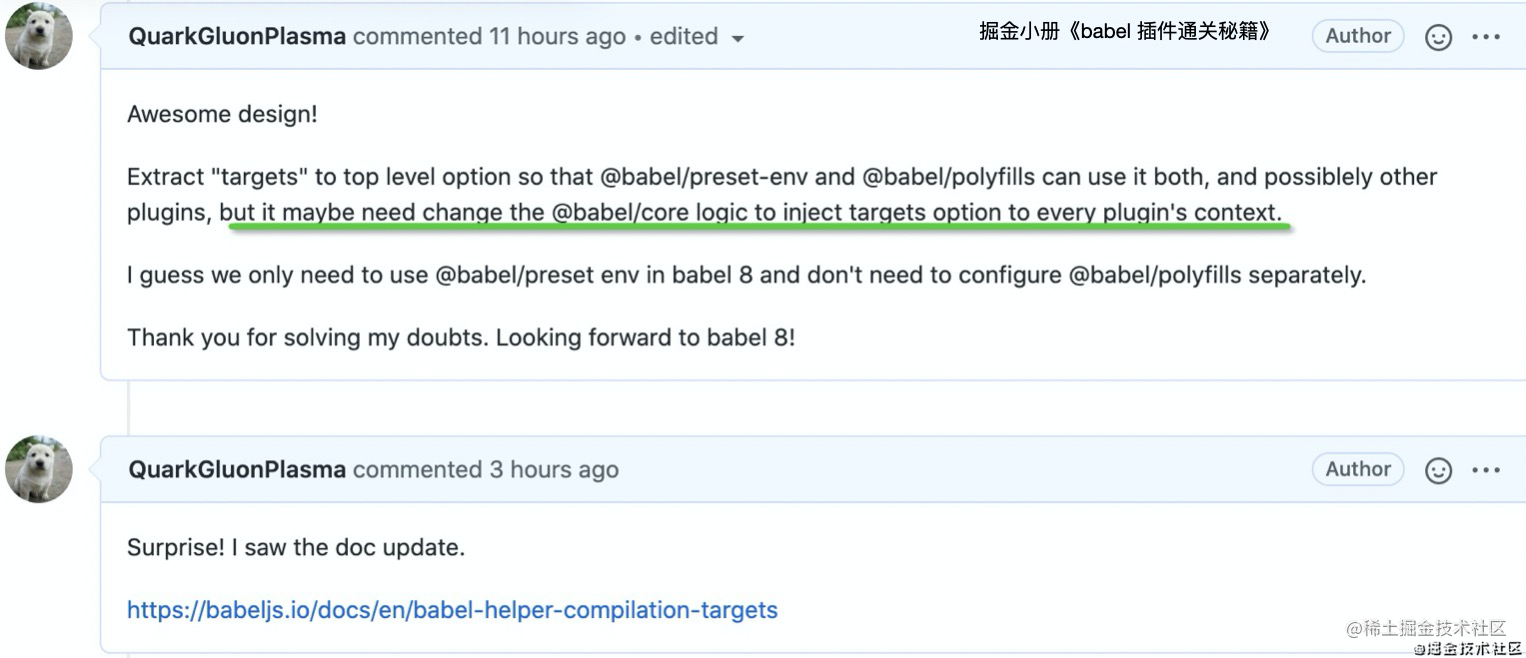Screen dimensions: 1526x658
Task: Open the babel-helper-compilation-targets docs link
Action: click(x=452, y=610)
